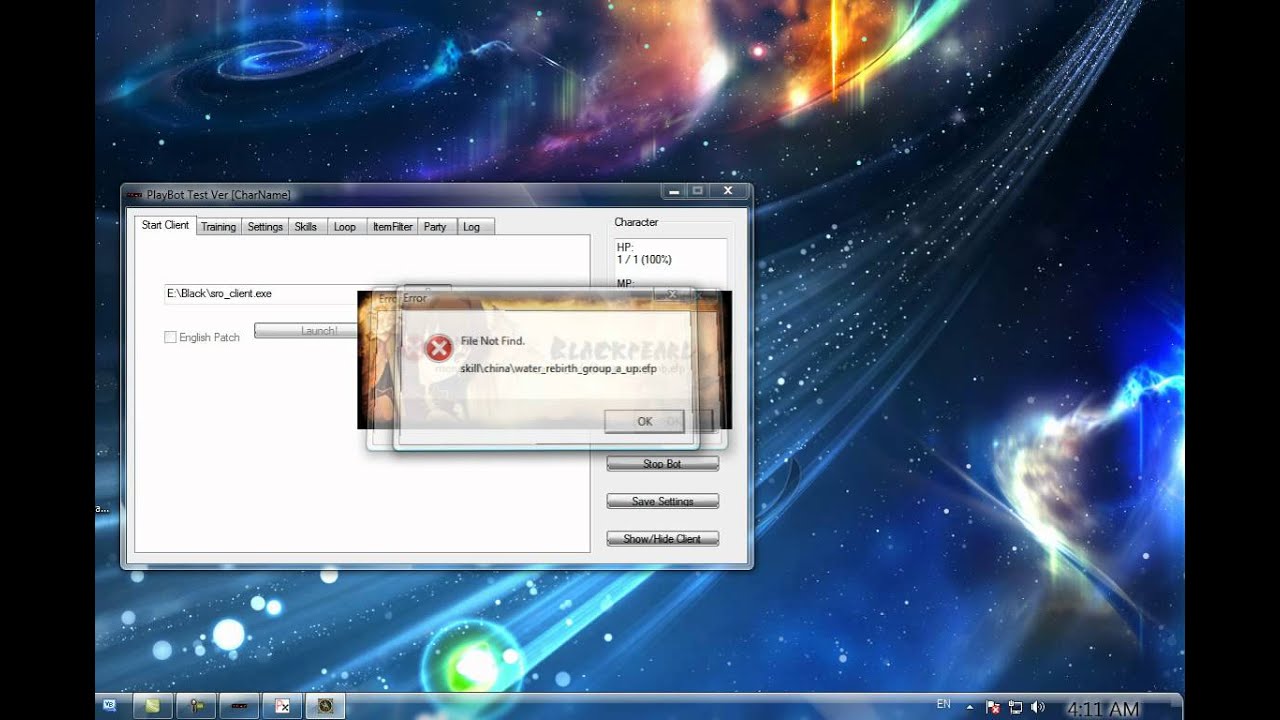Open the taskbar icon with red X
Screen dimensions: 1280x720
pyautogui.click(x=283, y=706)
